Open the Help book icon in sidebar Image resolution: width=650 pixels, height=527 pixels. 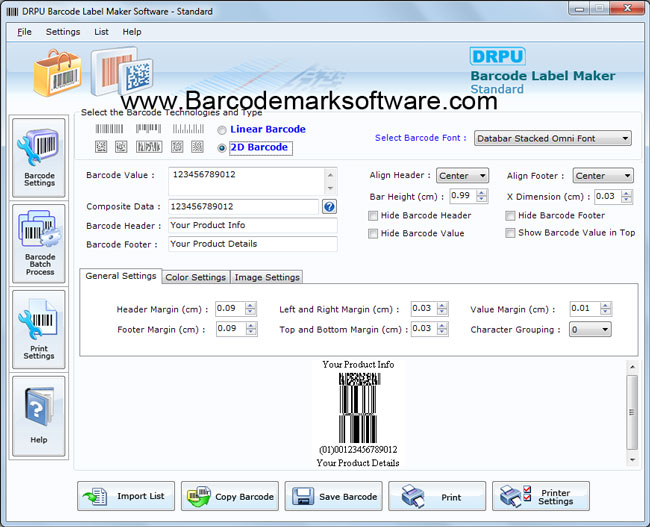(39, 416)
